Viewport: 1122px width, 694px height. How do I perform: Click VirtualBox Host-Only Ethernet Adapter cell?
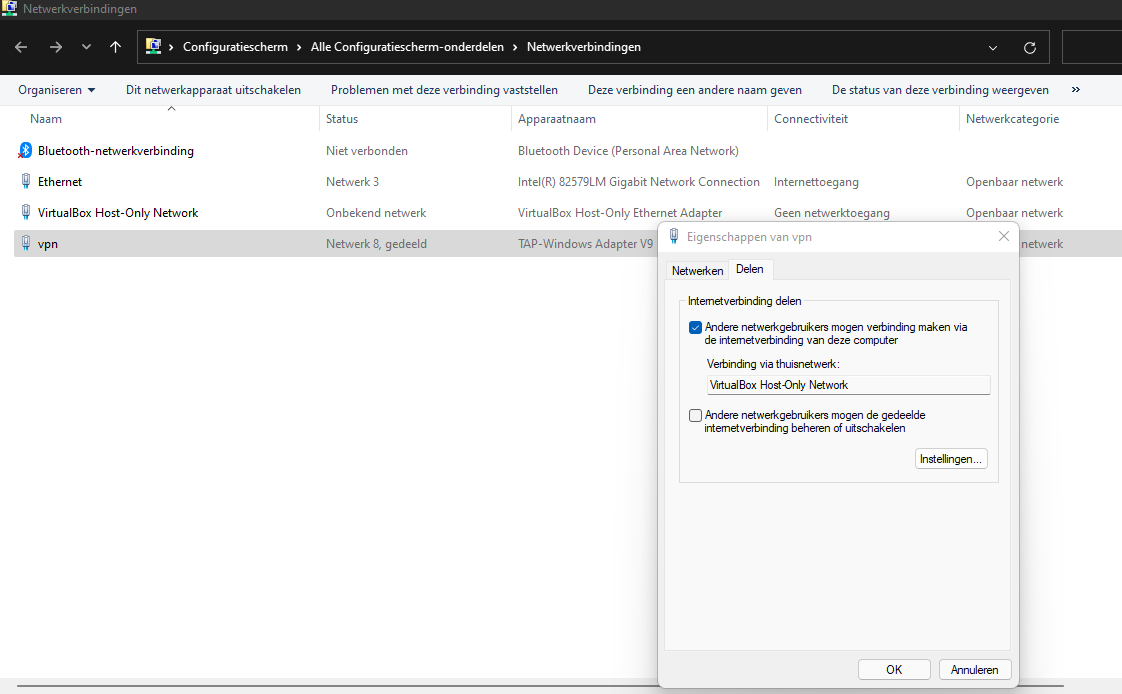(620, 212)
